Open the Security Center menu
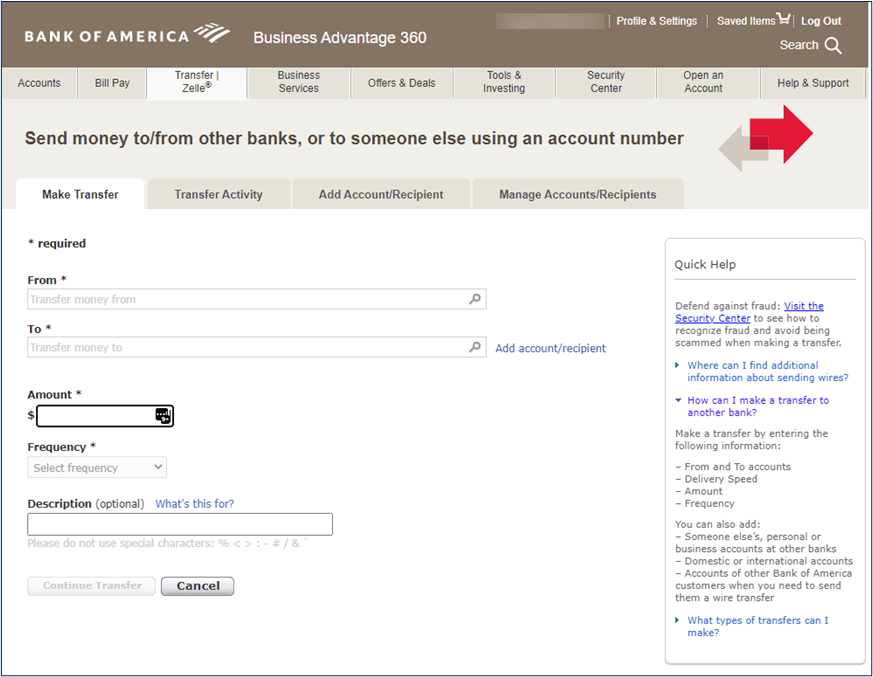 click(606, 82)
